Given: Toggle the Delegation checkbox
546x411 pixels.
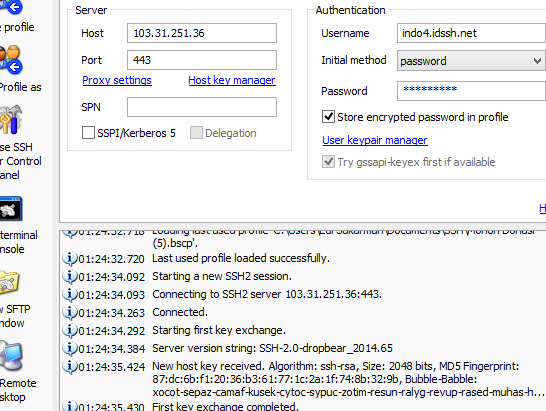Looking at the screenshot, I should pyautogui.click(x=196, y=133).
